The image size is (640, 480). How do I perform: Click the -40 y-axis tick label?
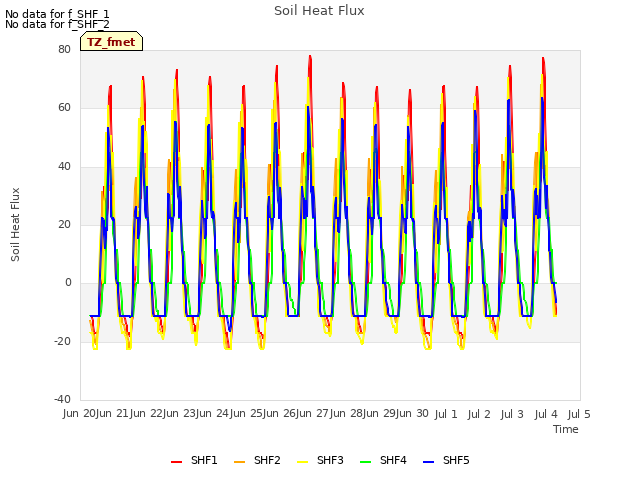[x=62, y=399]
